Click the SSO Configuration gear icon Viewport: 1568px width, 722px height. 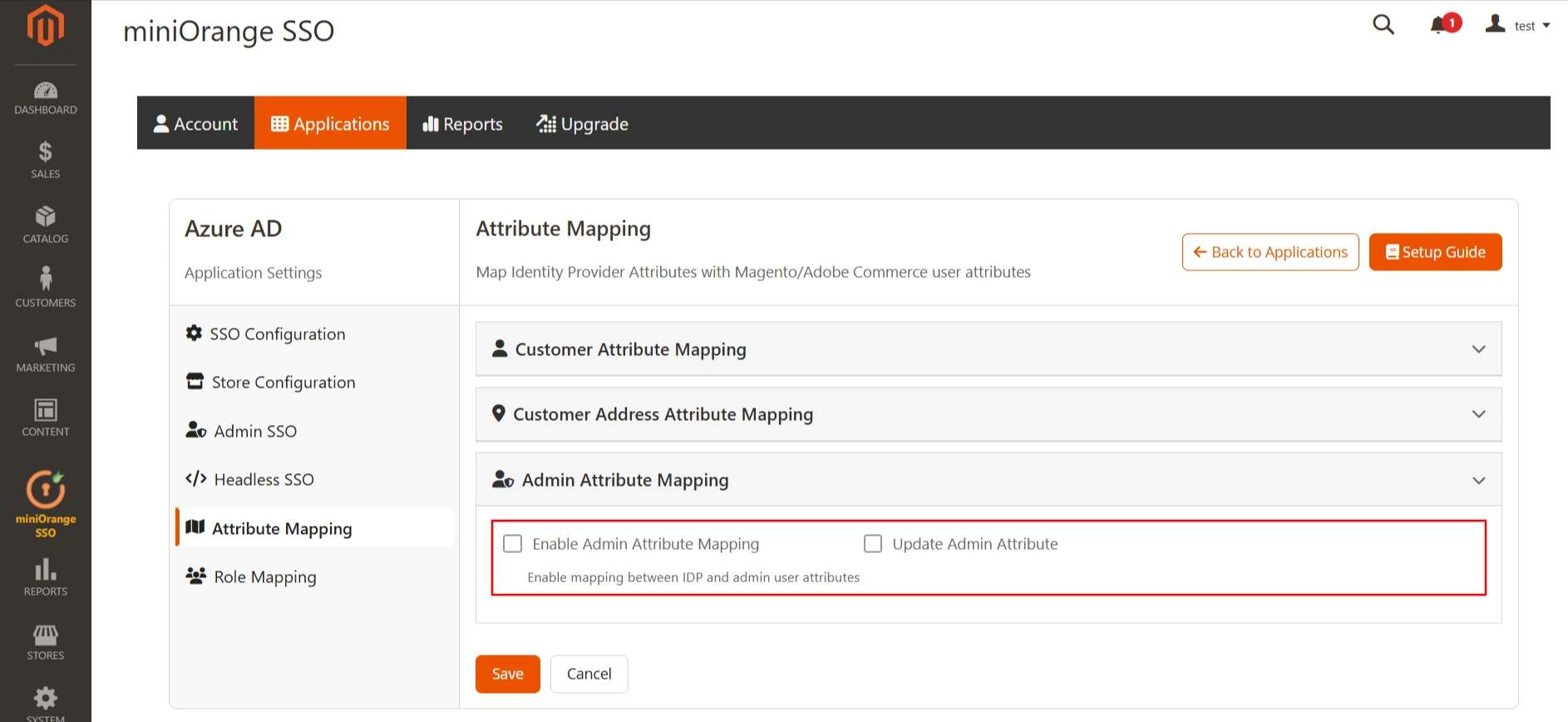[194, 333]
